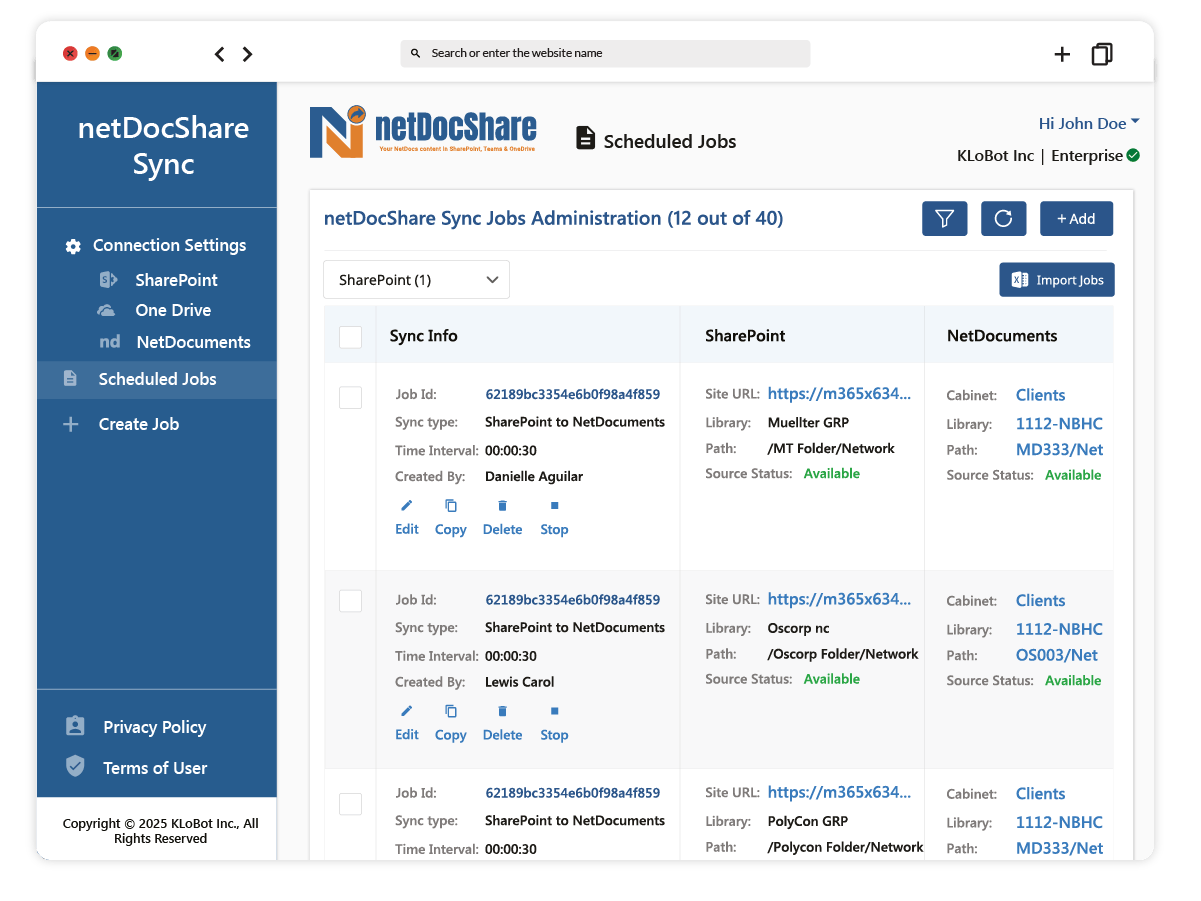Go back with the browser back arrow
1201x901 pixels.
click(x=220, y=54)
